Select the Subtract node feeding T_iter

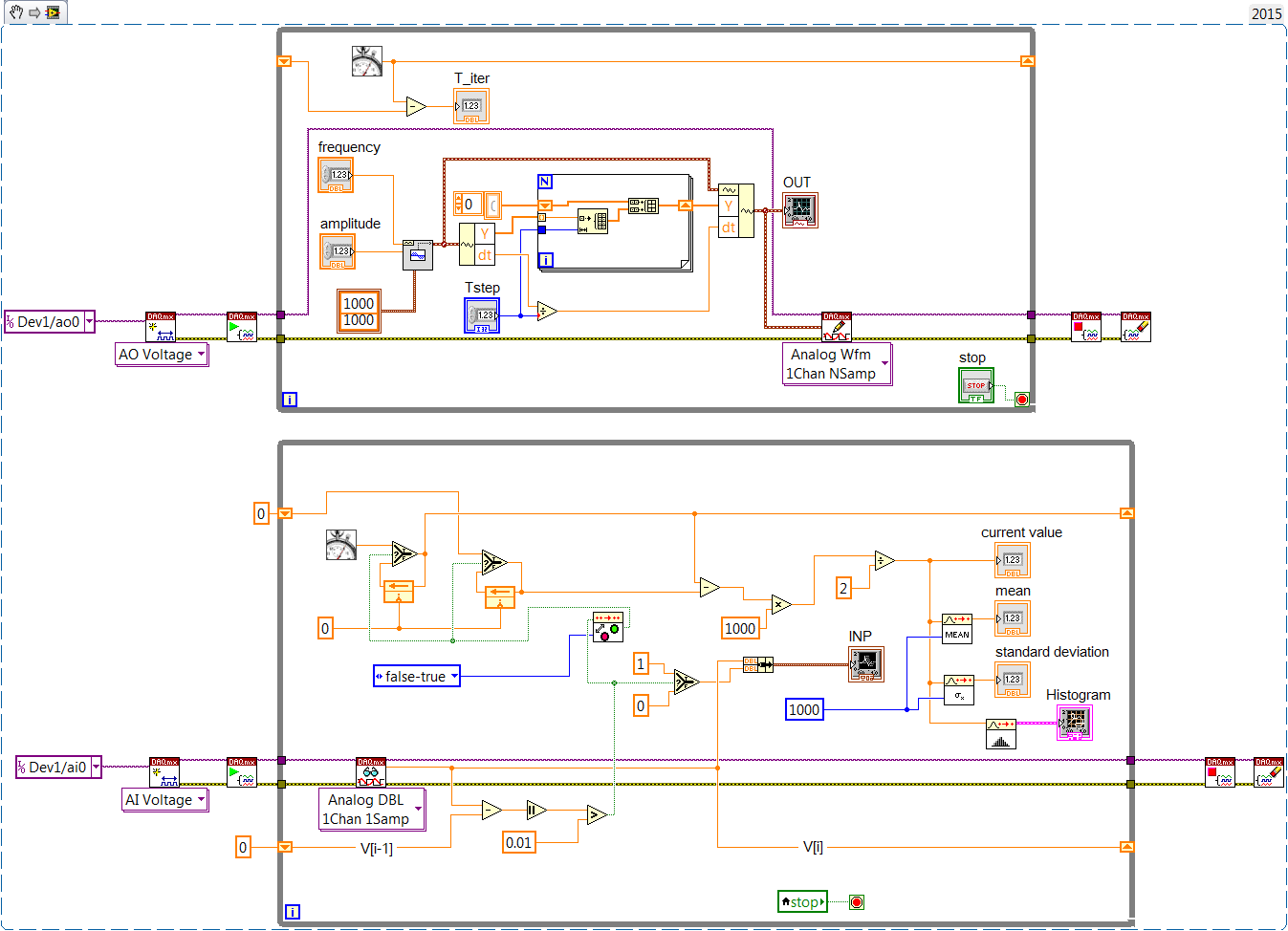(416, 106)
